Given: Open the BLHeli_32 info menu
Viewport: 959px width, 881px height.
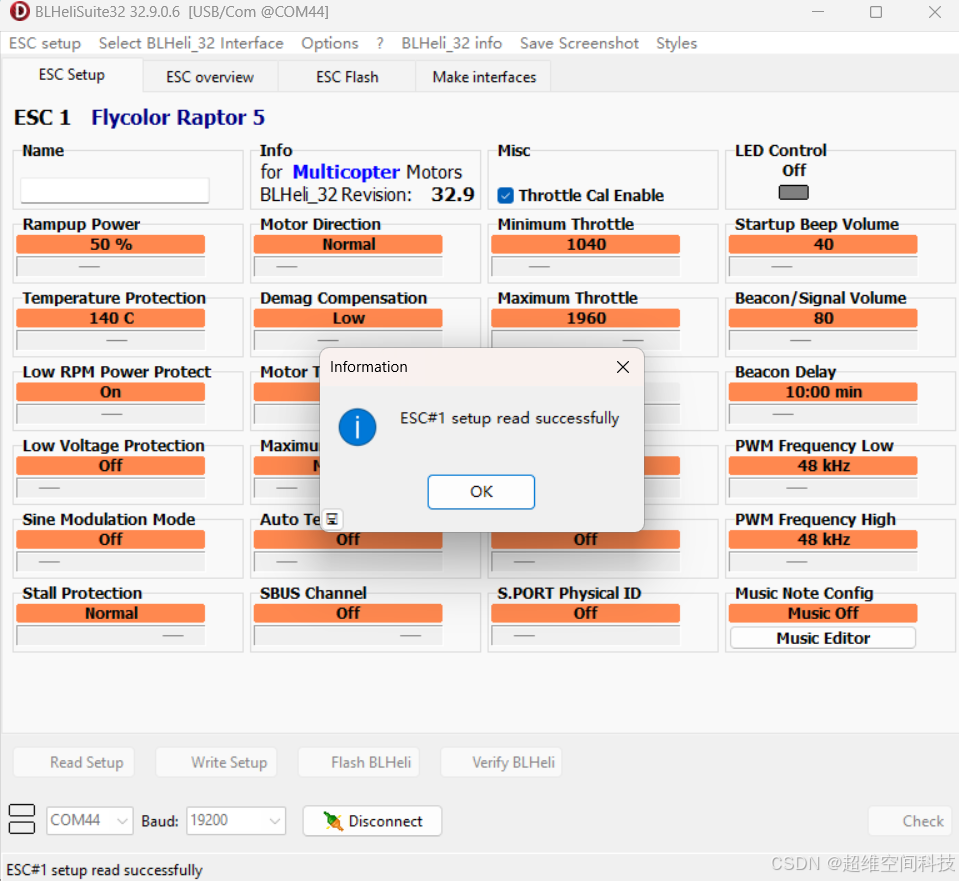Looking at the screenshot, I should click(451, 43).
